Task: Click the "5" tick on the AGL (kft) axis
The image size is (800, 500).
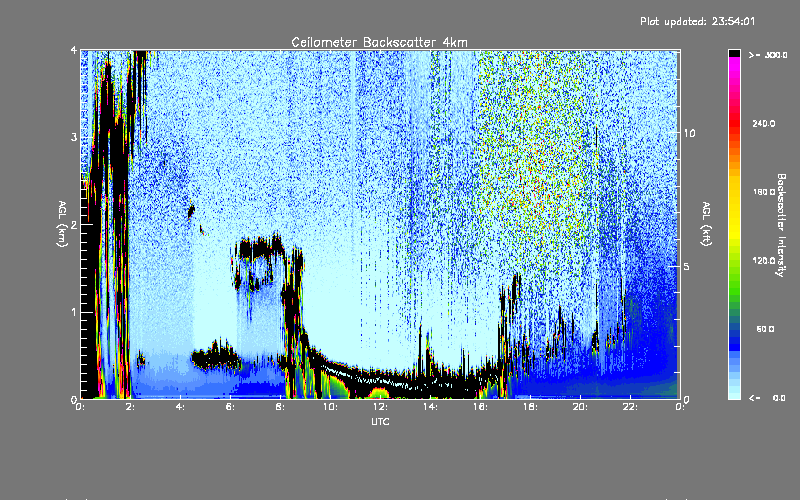Action: click(687, 266)
